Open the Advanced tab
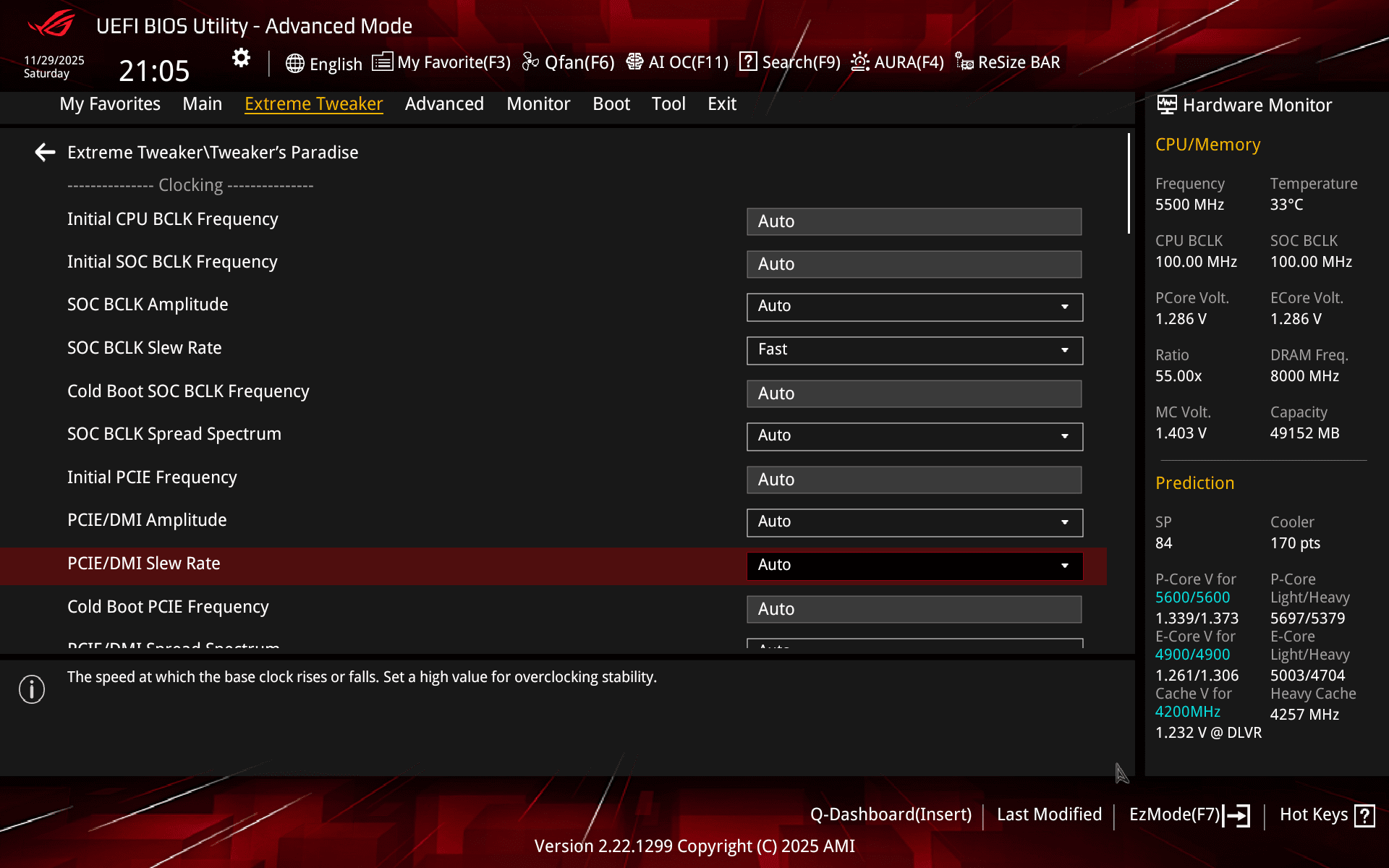Viewport: 1389px width, 868px height. pos(444,104)
